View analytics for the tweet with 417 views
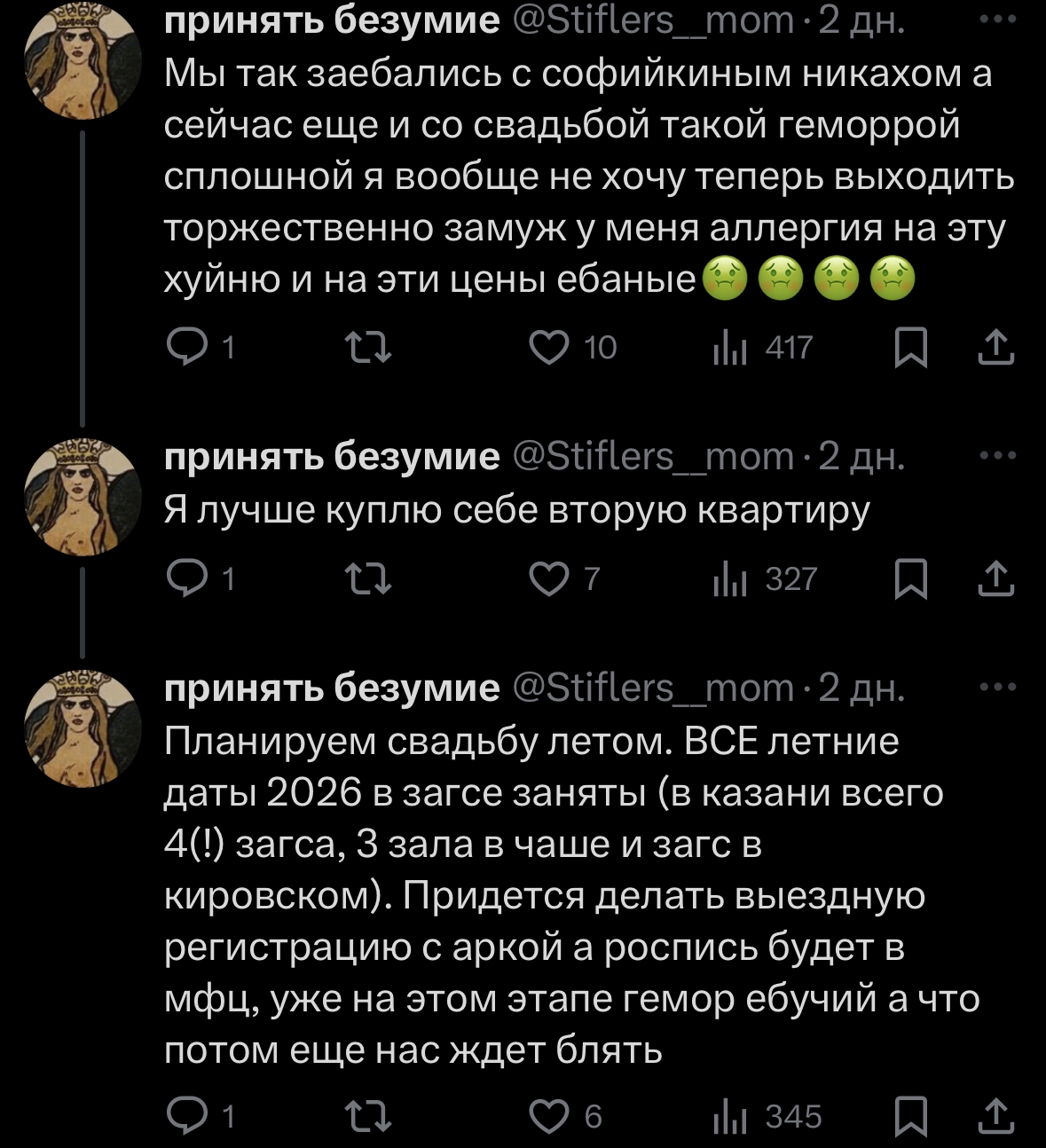The width and height of the screenshot is (1046, 1148). (729, 347)
